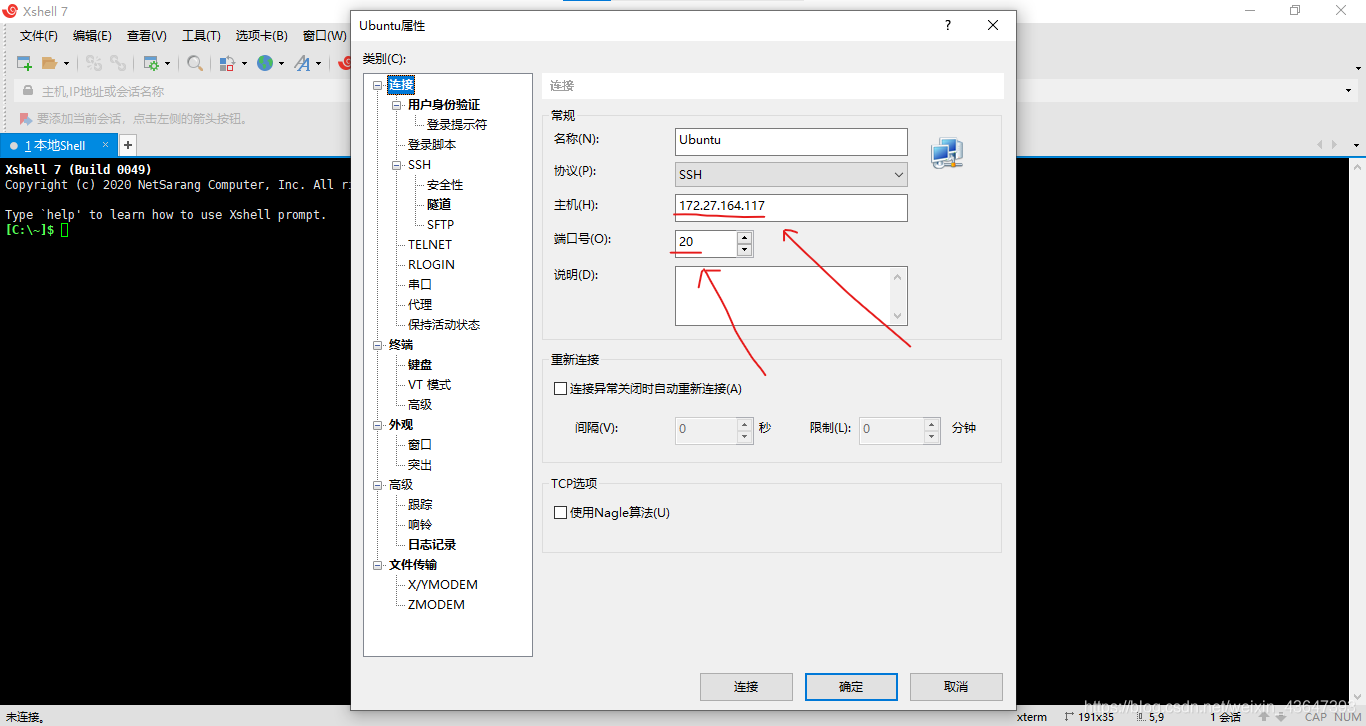Select 代理 in the category tree
1366x726 pixels.
420,305
